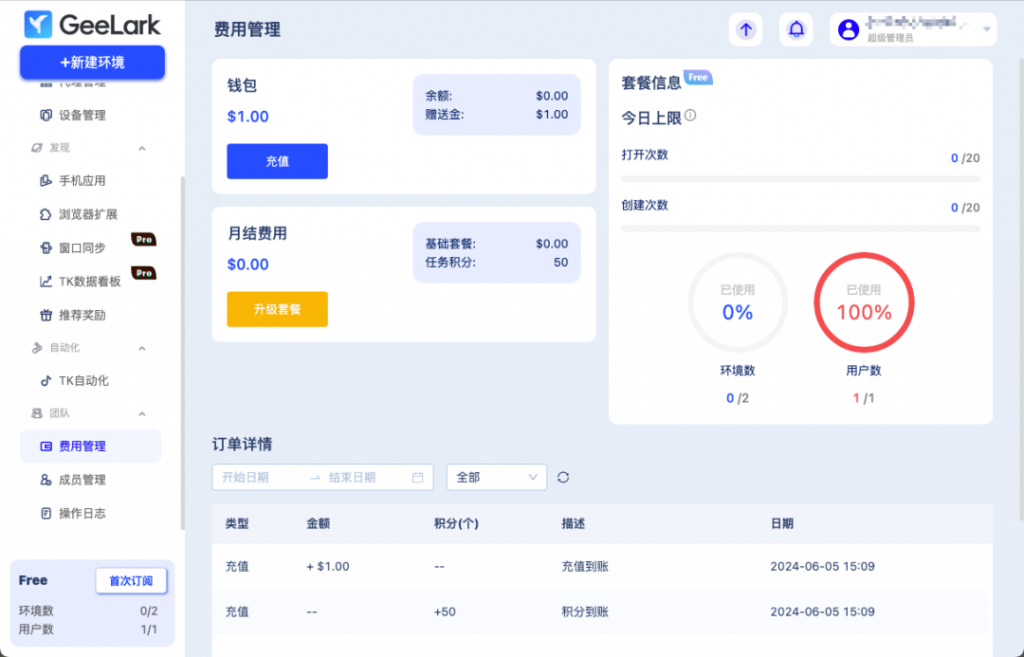Open 成员管理 in sidebar
This screenshot has width=1024, height=657.
click(82, 480)
